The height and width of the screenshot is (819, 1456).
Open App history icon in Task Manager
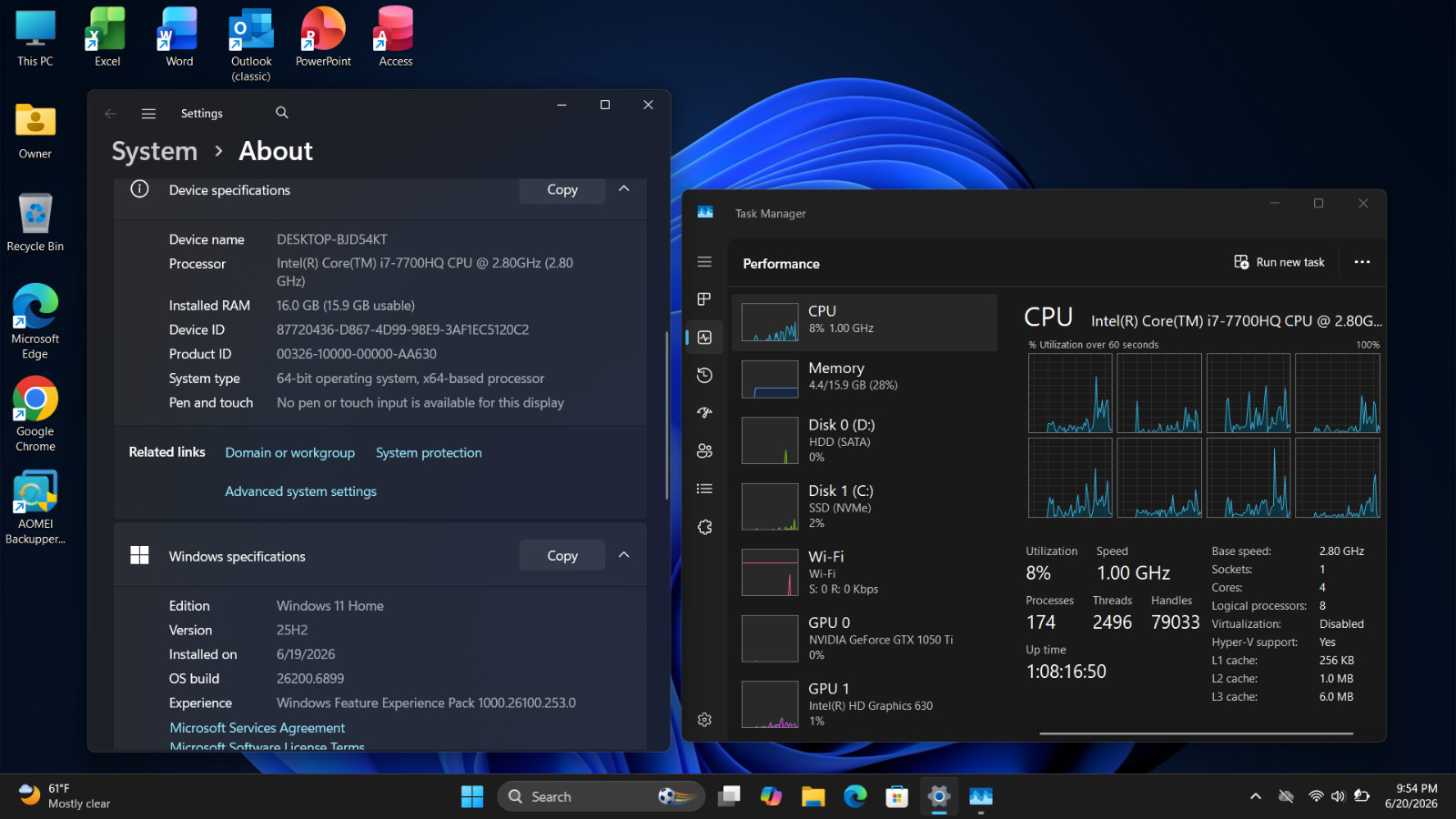[x=704, y=375]
